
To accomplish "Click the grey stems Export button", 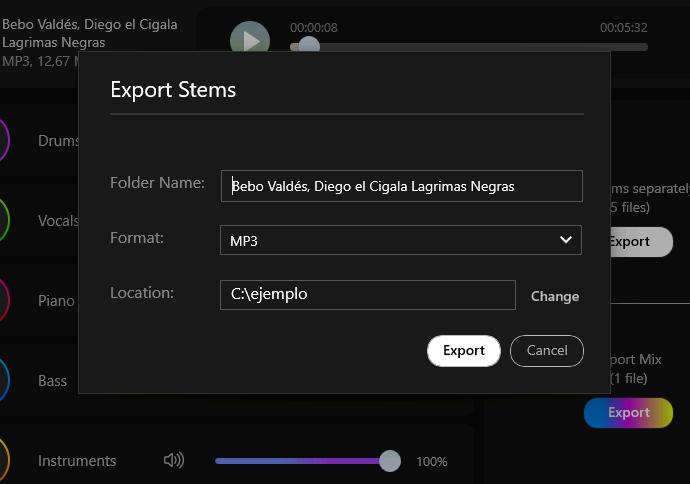I will (642, 242).
